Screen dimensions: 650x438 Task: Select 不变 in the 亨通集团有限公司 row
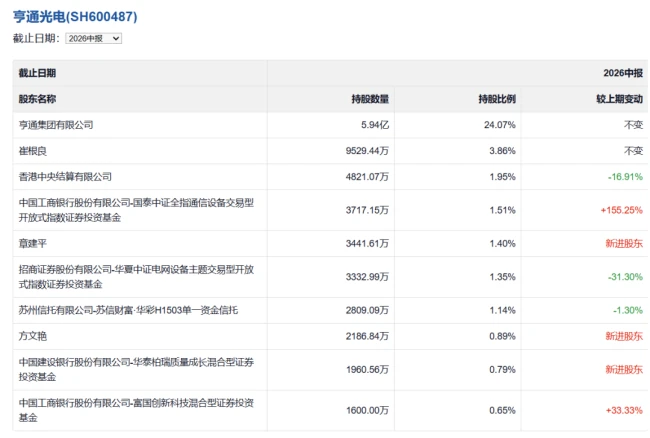[x=634, y=125]
